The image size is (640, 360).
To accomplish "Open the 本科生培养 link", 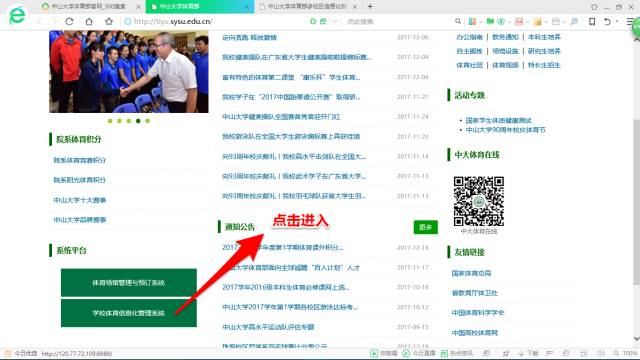I will pyautogui.click(x=544, y=37).
